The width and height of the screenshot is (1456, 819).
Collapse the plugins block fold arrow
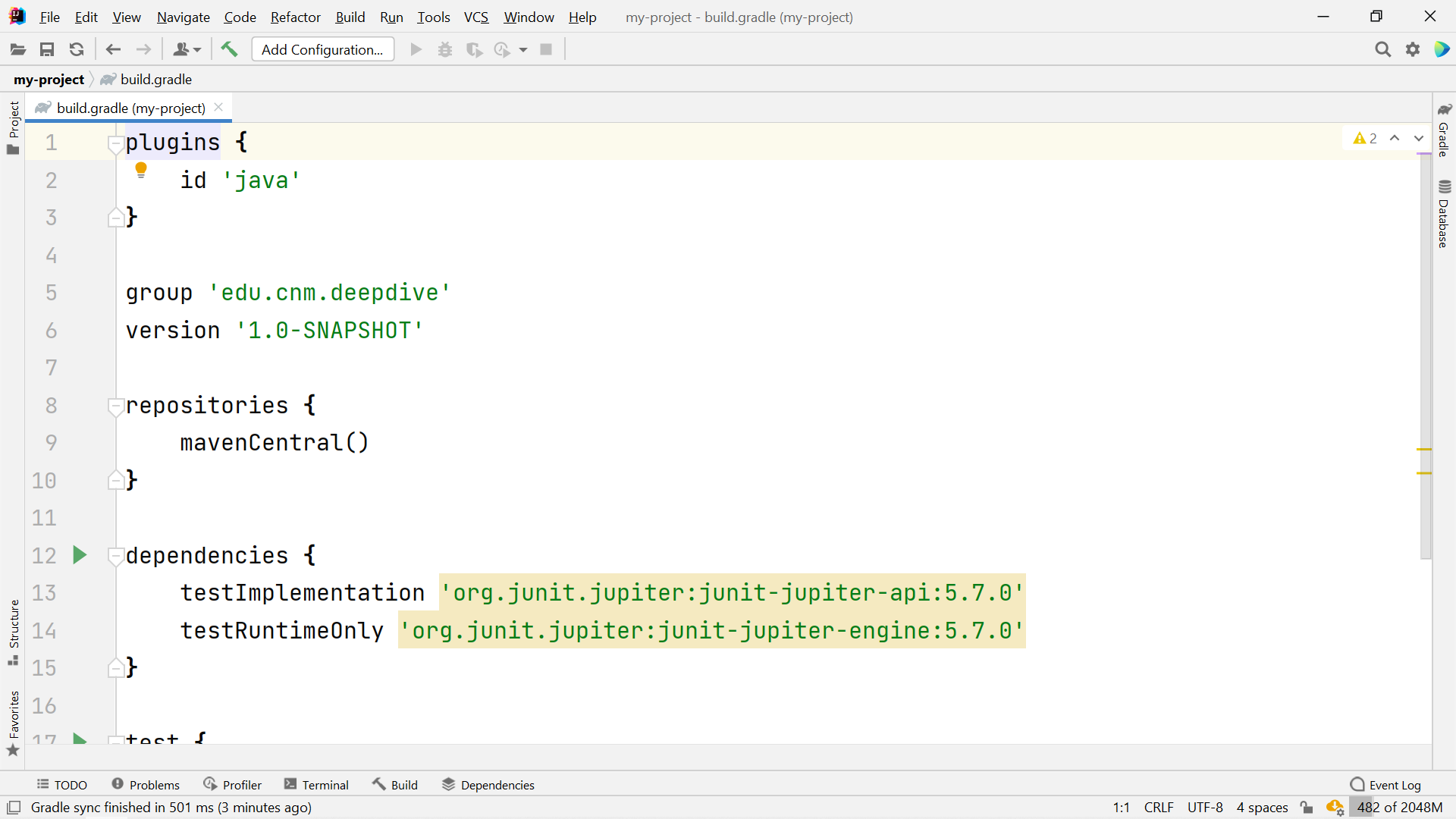(x=115, y=145)
